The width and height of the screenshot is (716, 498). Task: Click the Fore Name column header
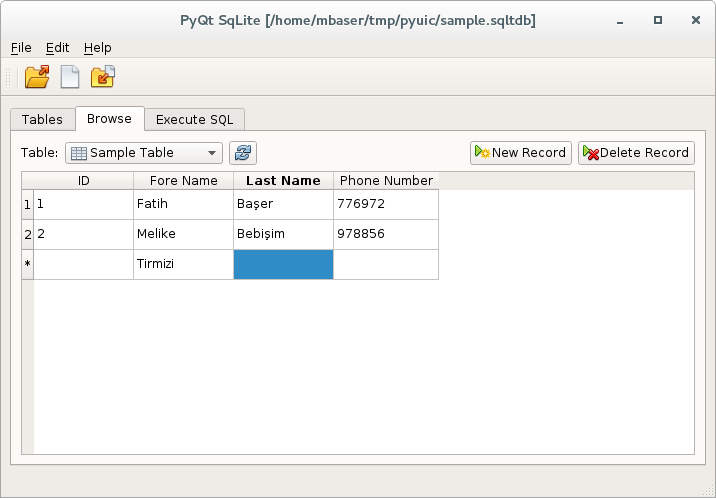184,181
